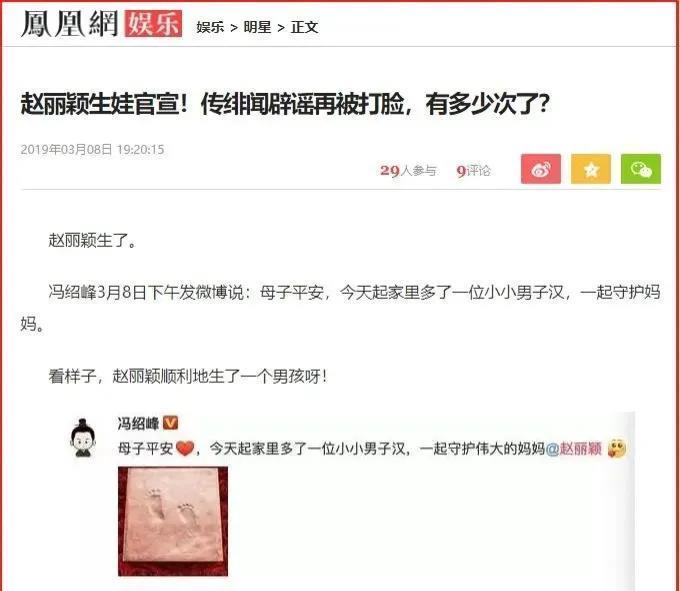Screen dimensions: 680x591
Task: Click the article headline about 赵丽颖生娃官宣
Action: pos(285,104)
